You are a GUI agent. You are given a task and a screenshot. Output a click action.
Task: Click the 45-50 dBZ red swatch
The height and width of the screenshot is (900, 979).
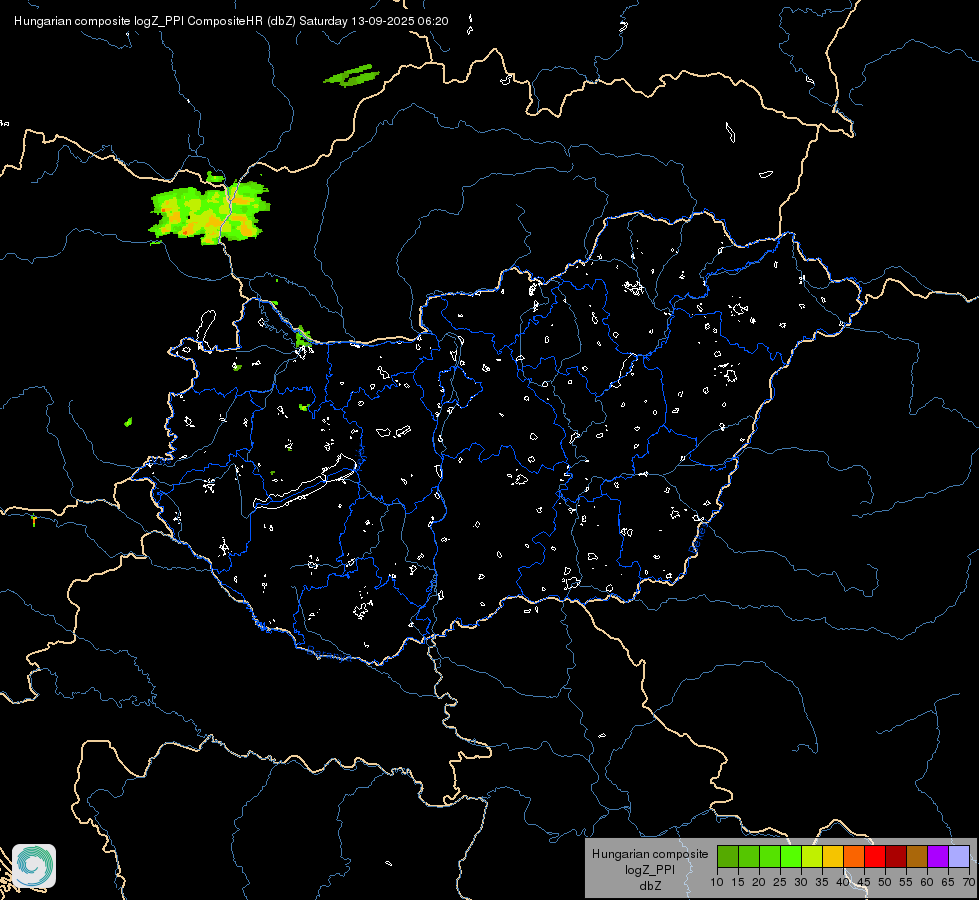[x=875, y=856]
